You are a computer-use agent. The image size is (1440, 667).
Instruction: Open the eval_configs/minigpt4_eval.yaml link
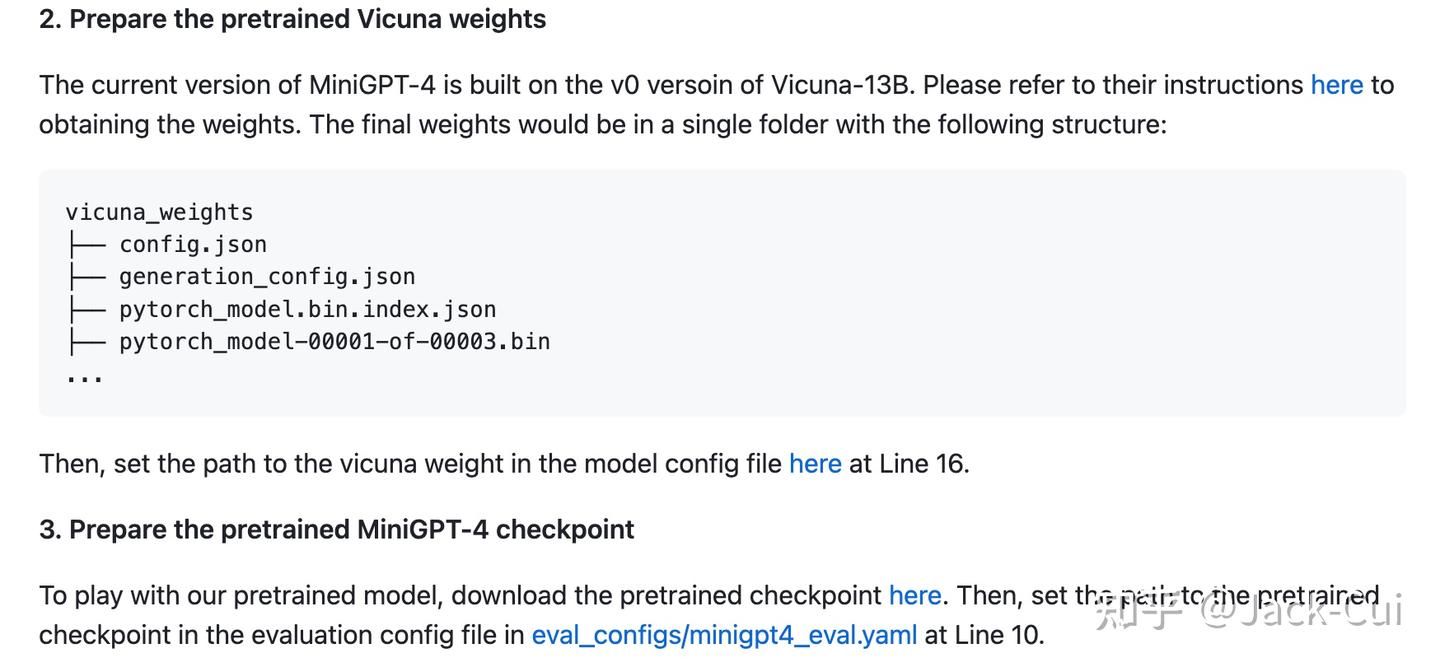click(724, 635)
